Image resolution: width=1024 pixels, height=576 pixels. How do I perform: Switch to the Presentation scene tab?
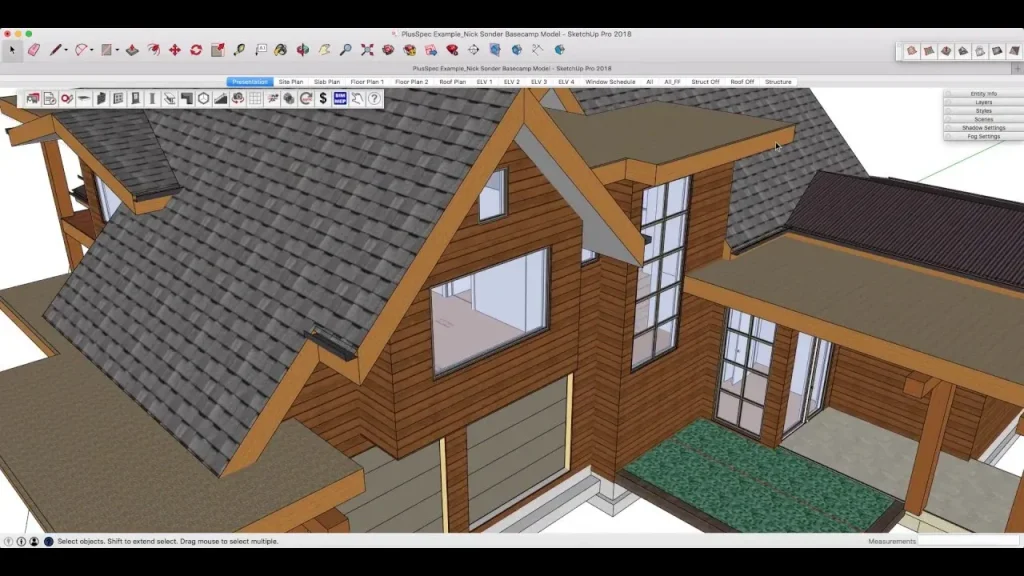(250, 82)
